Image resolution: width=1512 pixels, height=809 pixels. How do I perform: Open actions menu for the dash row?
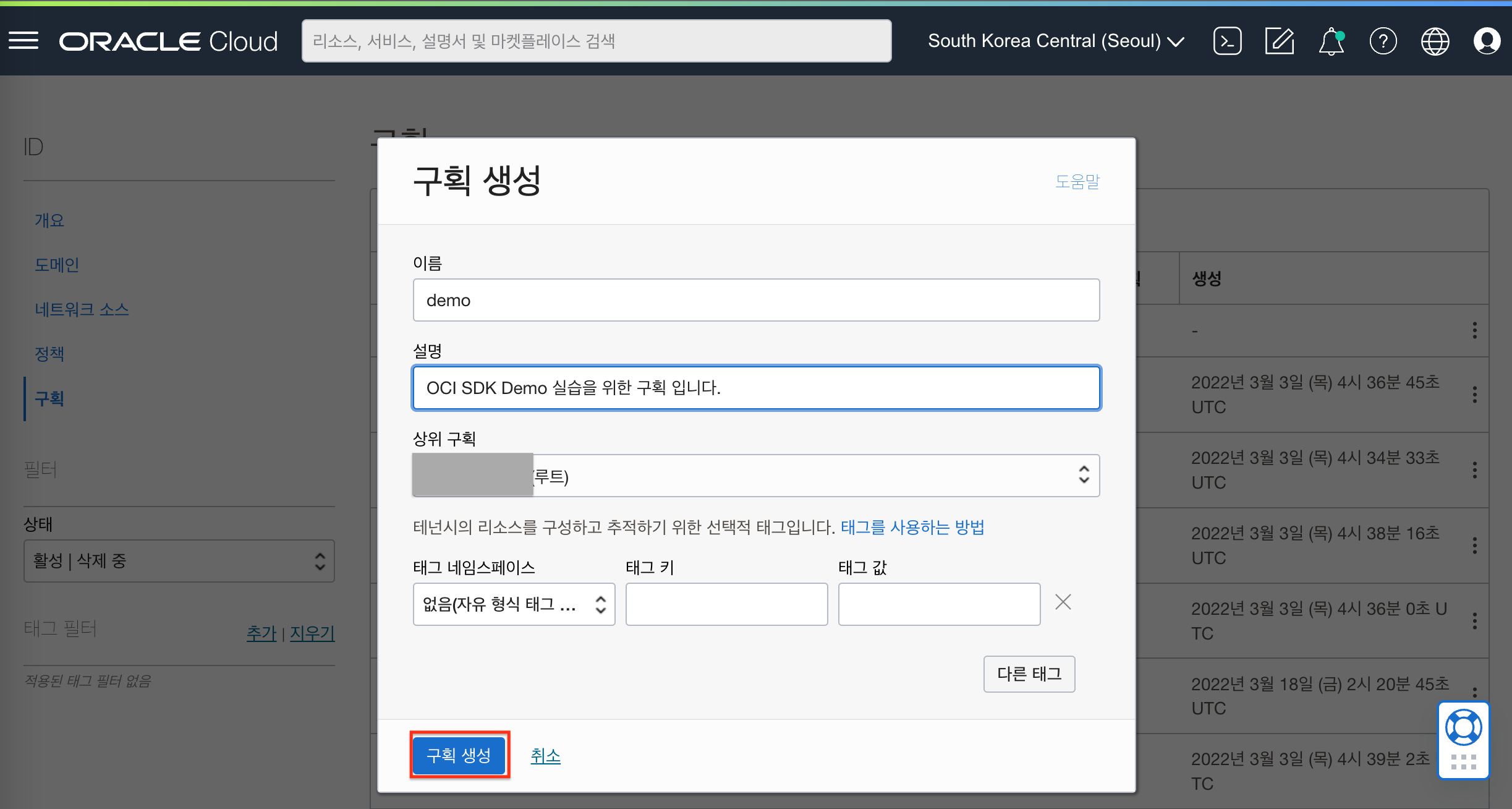tap(1474, 330)
